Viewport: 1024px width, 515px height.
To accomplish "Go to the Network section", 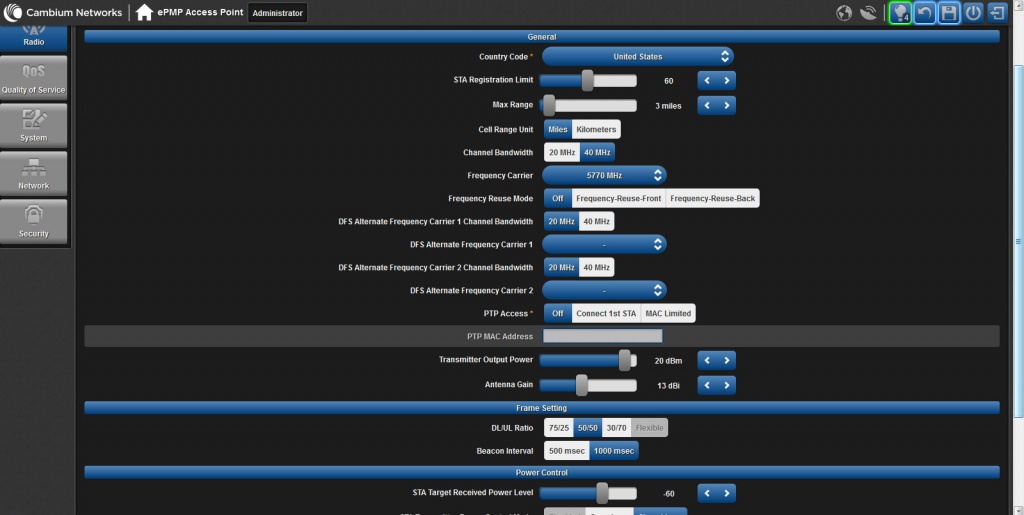I will 33,173.
